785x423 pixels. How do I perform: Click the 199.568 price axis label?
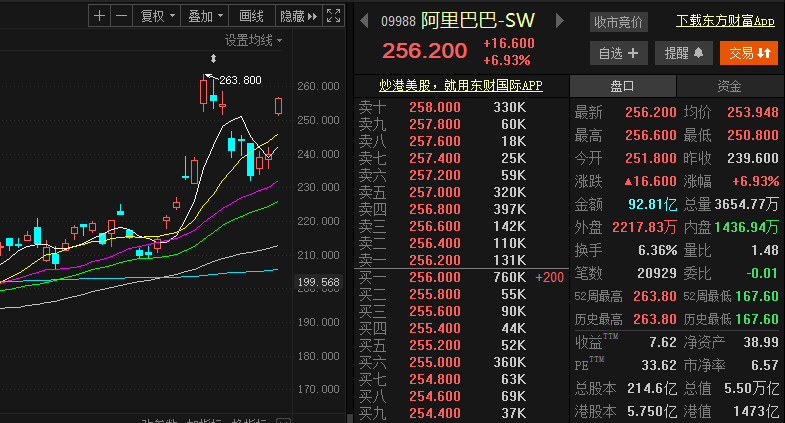318,282
